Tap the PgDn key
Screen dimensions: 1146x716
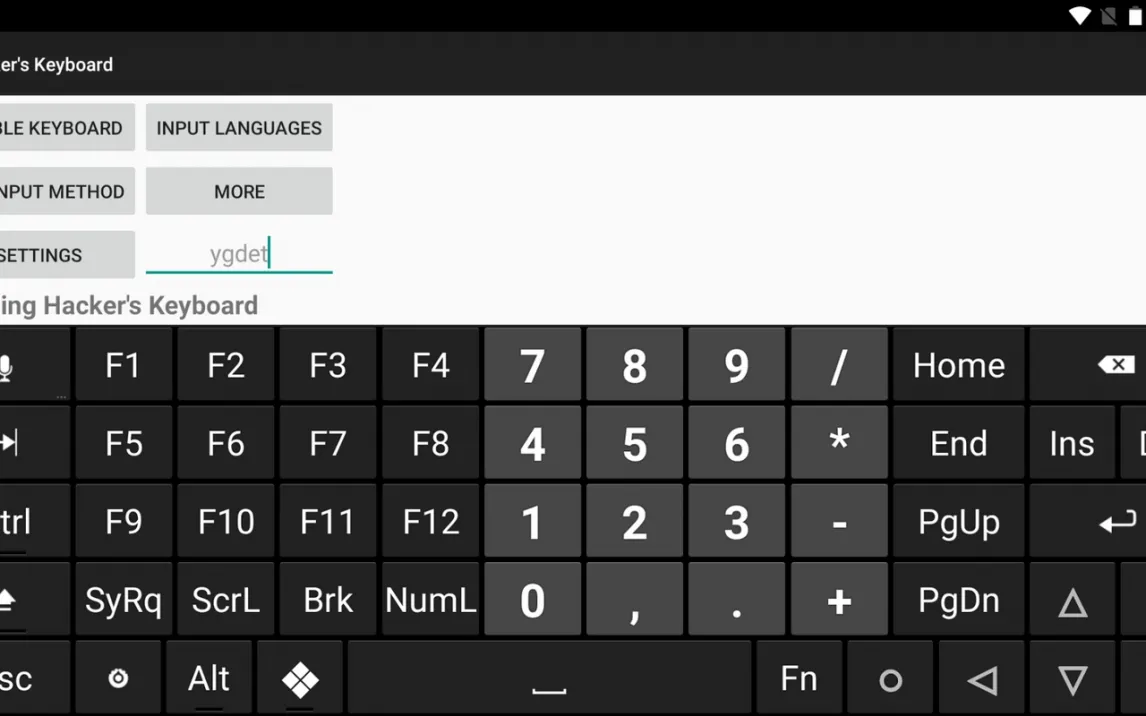click(x=958, y=600)
